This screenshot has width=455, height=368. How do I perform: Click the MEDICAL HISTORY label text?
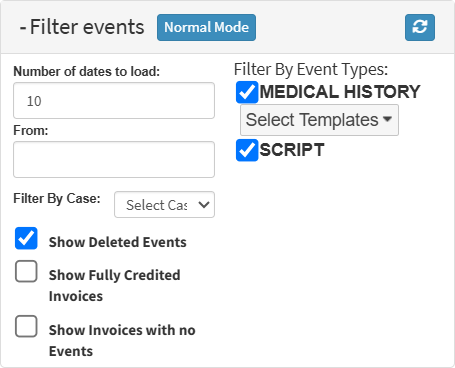[x=340, y=92]
